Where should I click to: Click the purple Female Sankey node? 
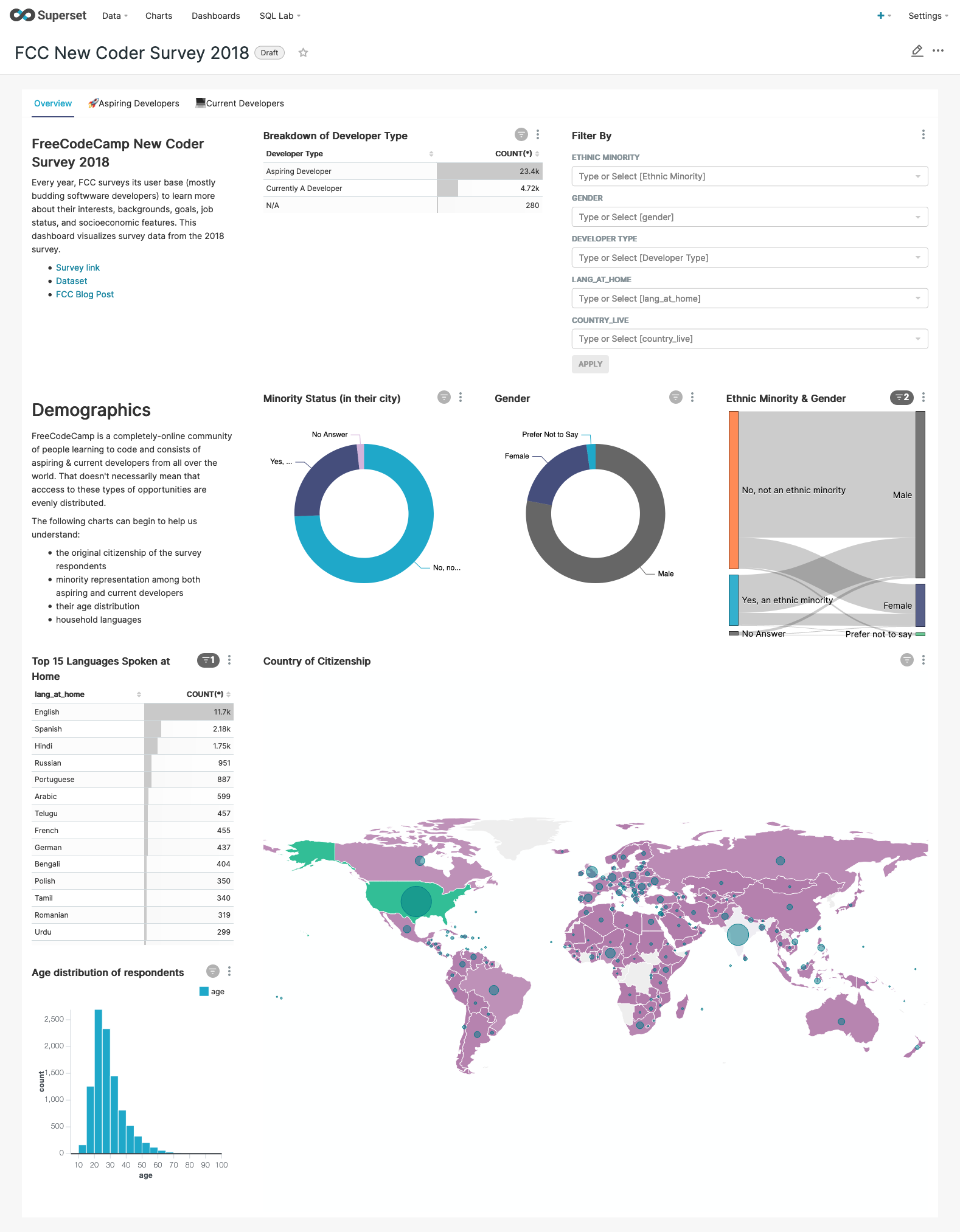(920, 605)
